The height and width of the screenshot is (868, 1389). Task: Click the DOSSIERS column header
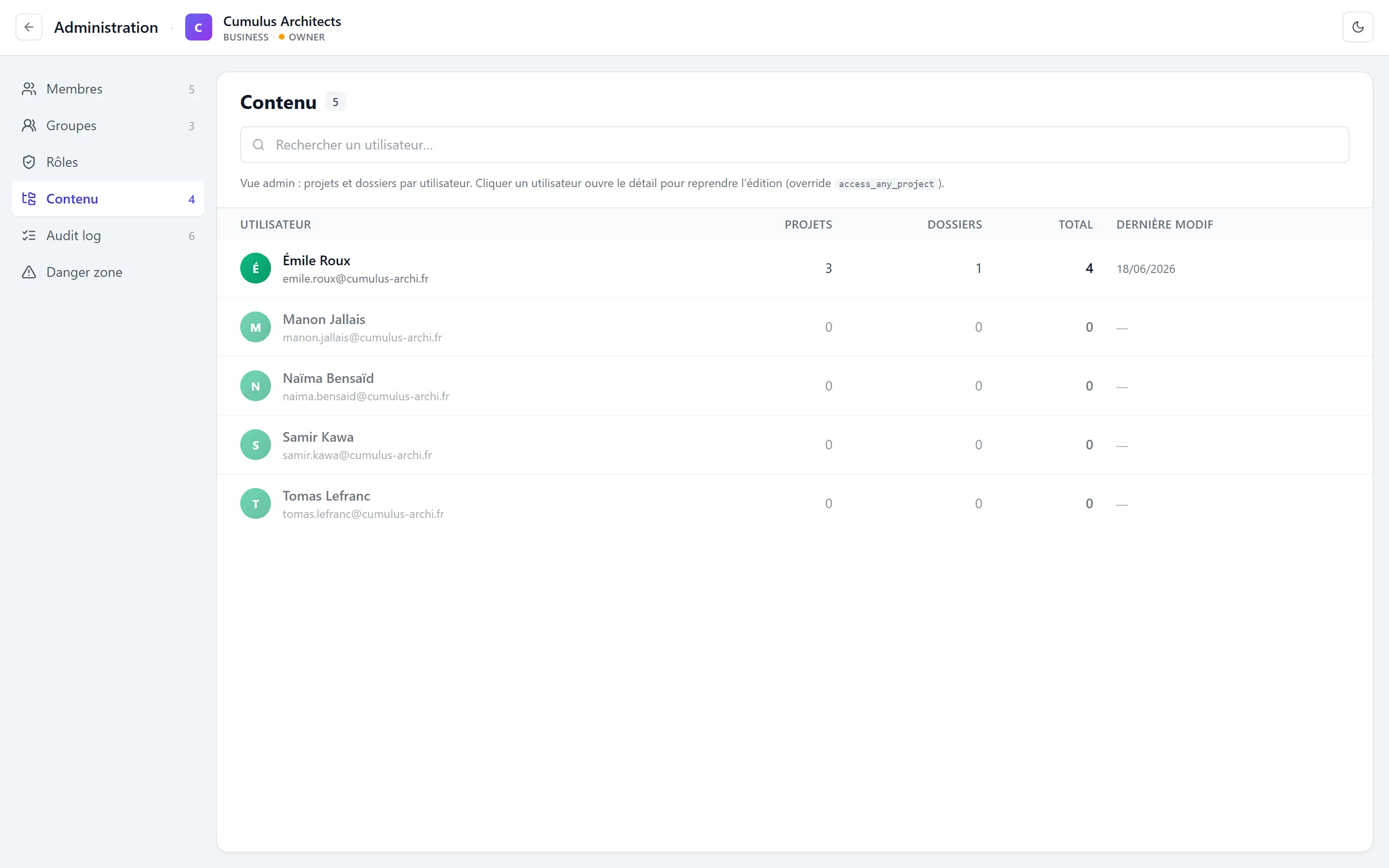954,224
